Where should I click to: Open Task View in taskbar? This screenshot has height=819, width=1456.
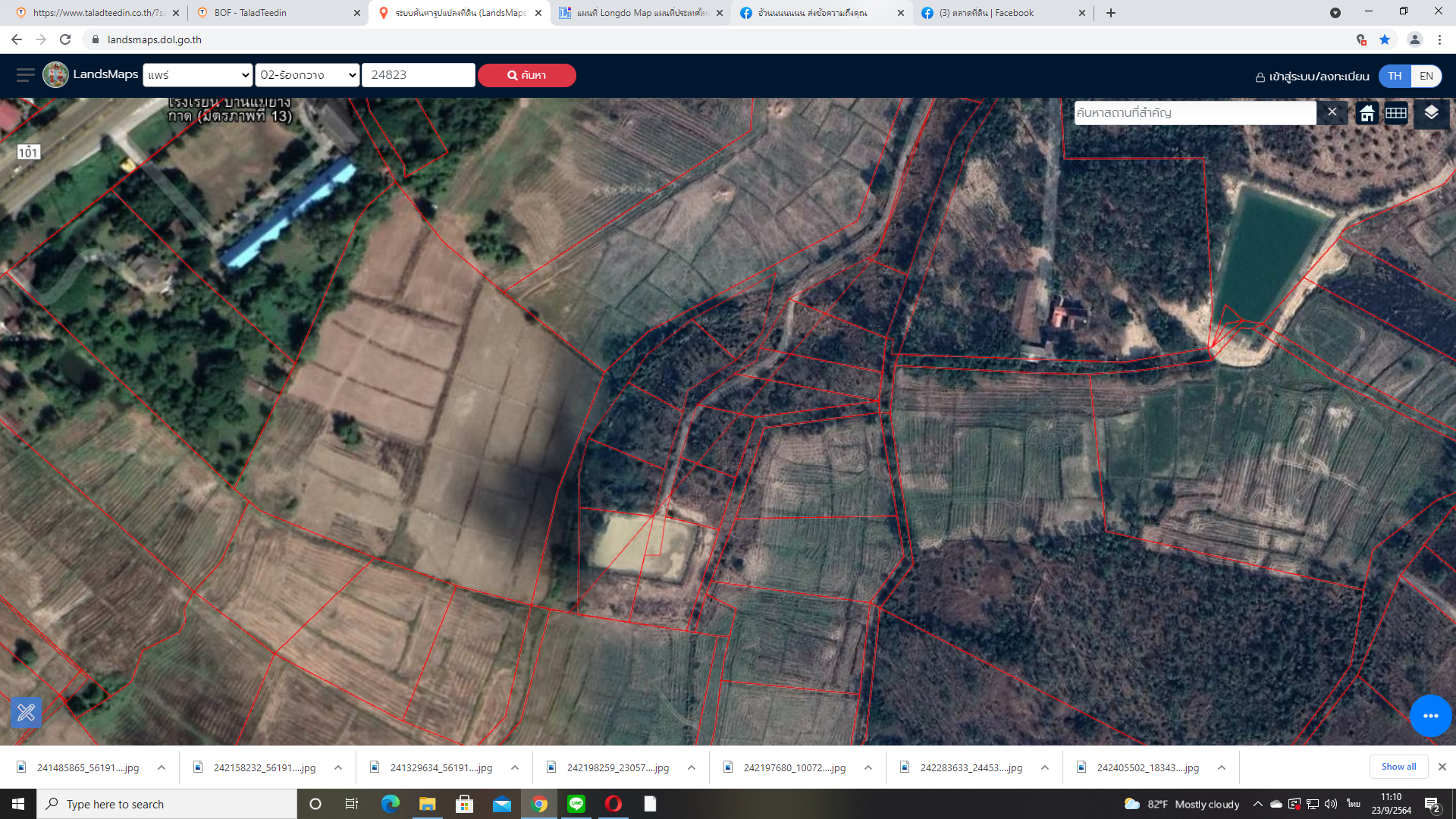pyautogui.click(x=352, y=804)
